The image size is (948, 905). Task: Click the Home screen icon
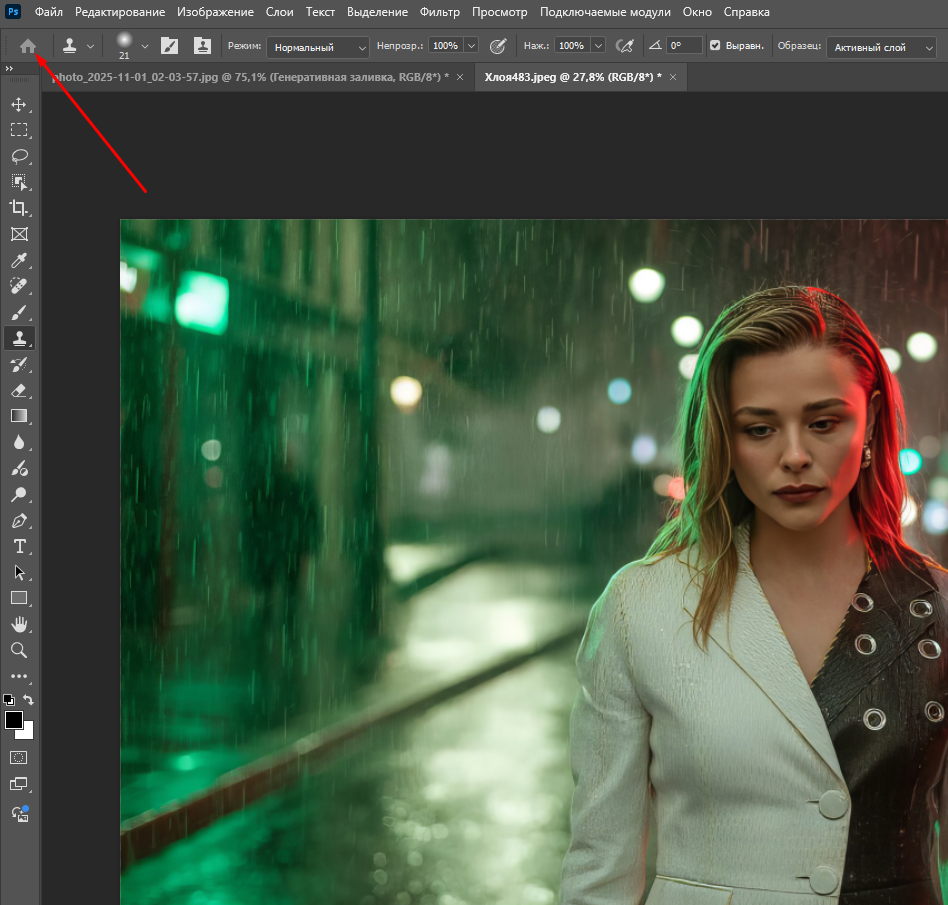[27, 46]
